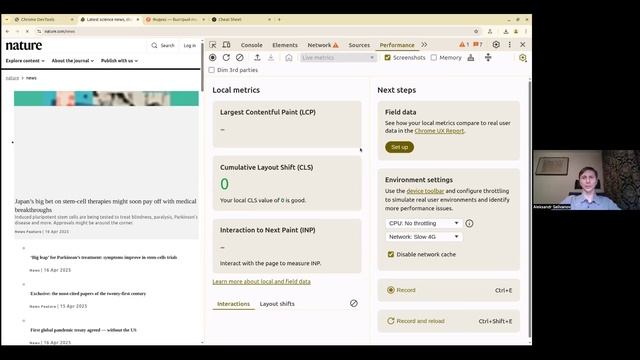Expand the Publish with us menu
The image size is (640, 360).
[x=120, y=61]
